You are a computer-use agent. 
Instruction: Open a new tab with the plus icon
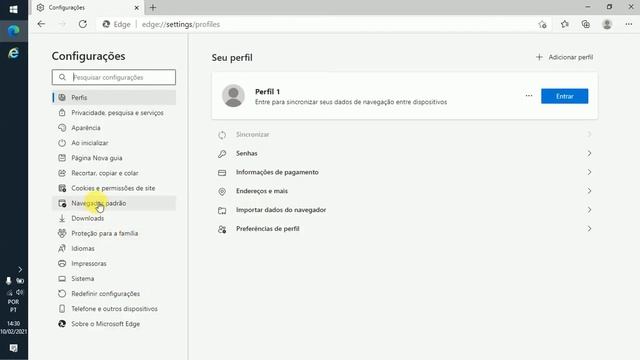point(153,7)
